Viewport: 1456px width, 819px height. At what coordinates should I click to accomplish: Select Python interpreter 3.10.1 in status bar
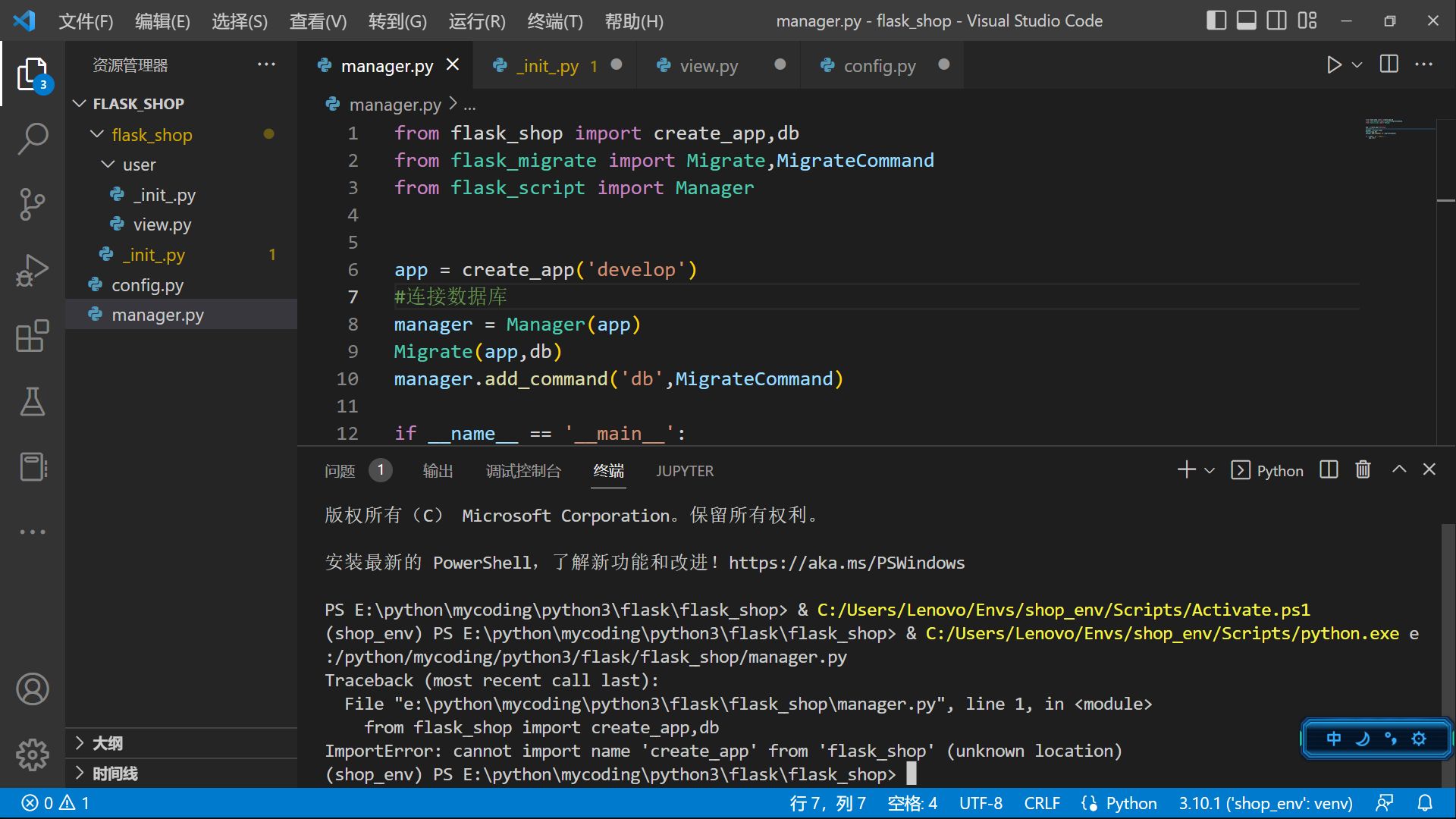click(1266, 803)
